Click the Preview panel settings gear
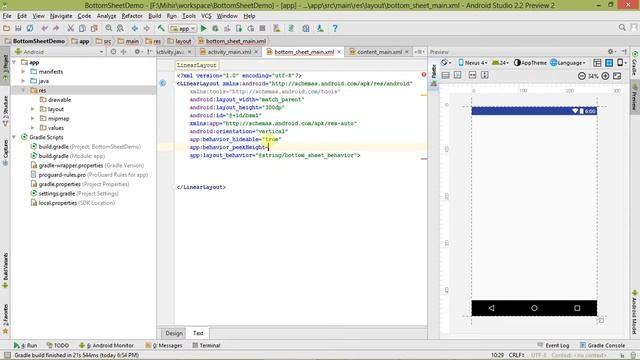The height and width of the screenshot is (360, 640). [611, 51]
